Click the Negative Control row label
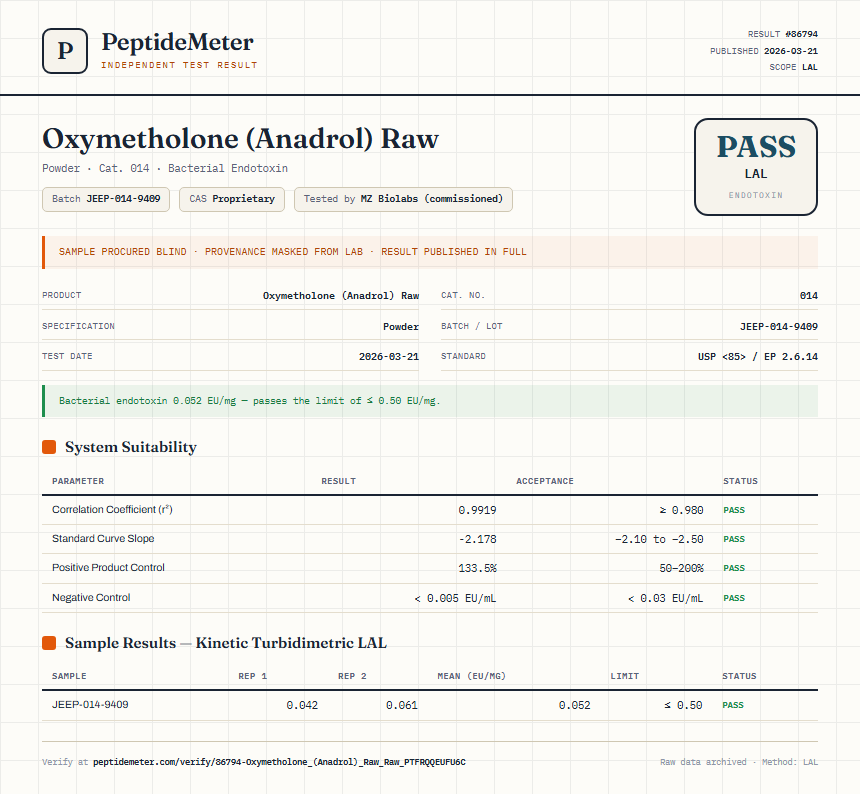860x794 pixels. click(91, 597)
